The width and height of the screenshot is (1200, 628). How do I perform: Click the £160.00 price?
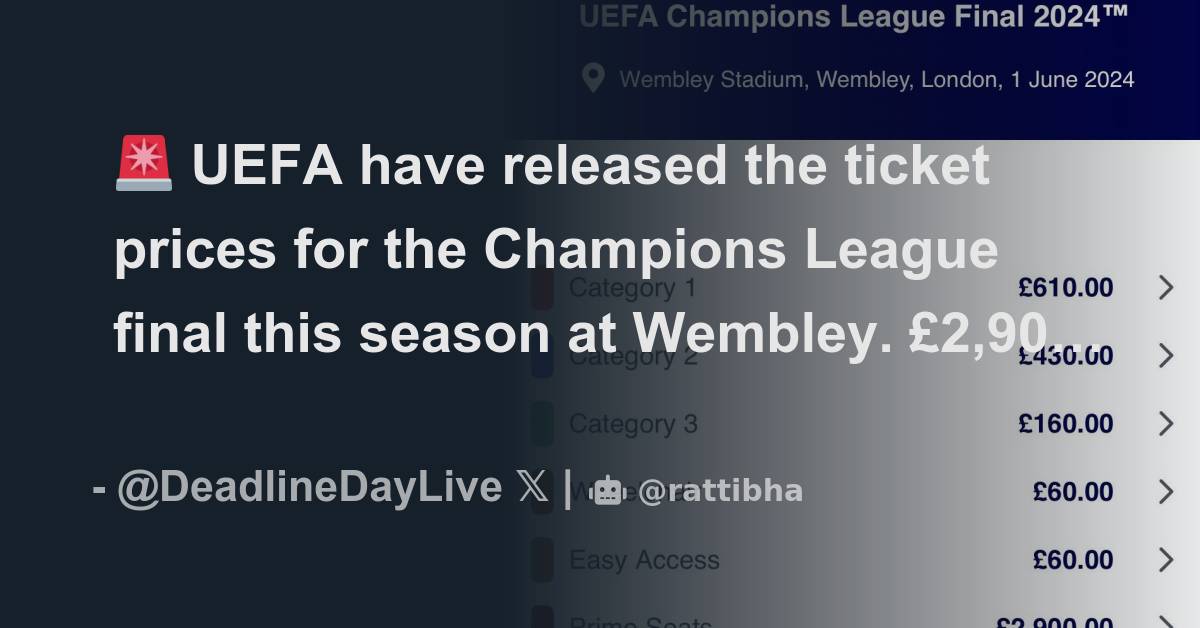(x=1065, y=424)
